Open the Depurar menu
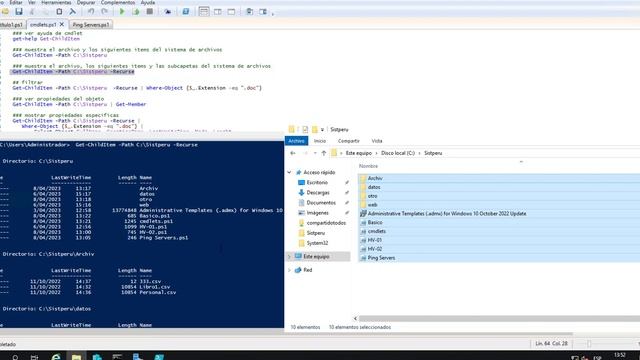640x360 pixels. point(86,2)
